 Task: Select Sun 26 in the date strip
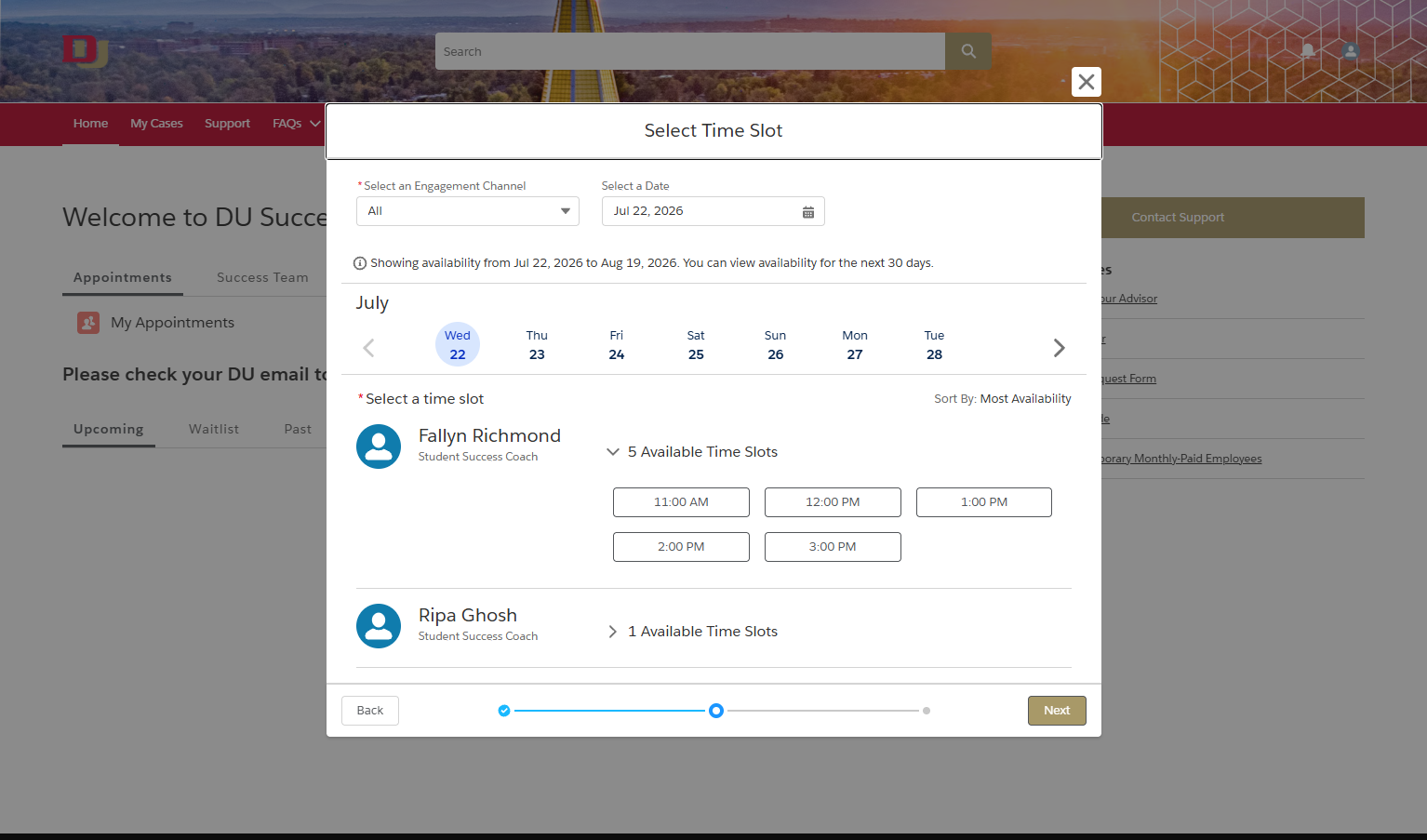click(776, 345)
